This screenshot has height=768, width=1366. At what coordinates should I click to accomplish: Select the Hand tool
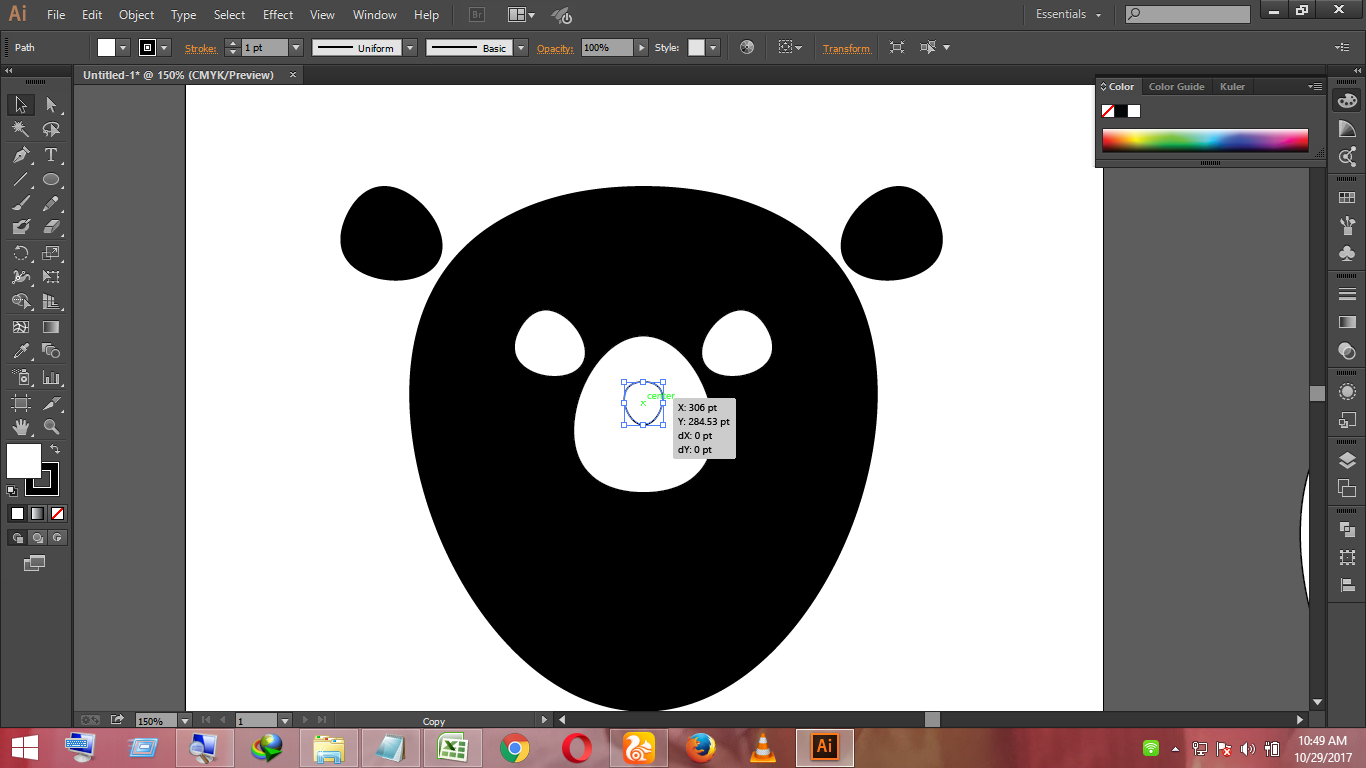pyautogui.click(x=21, y=427)
